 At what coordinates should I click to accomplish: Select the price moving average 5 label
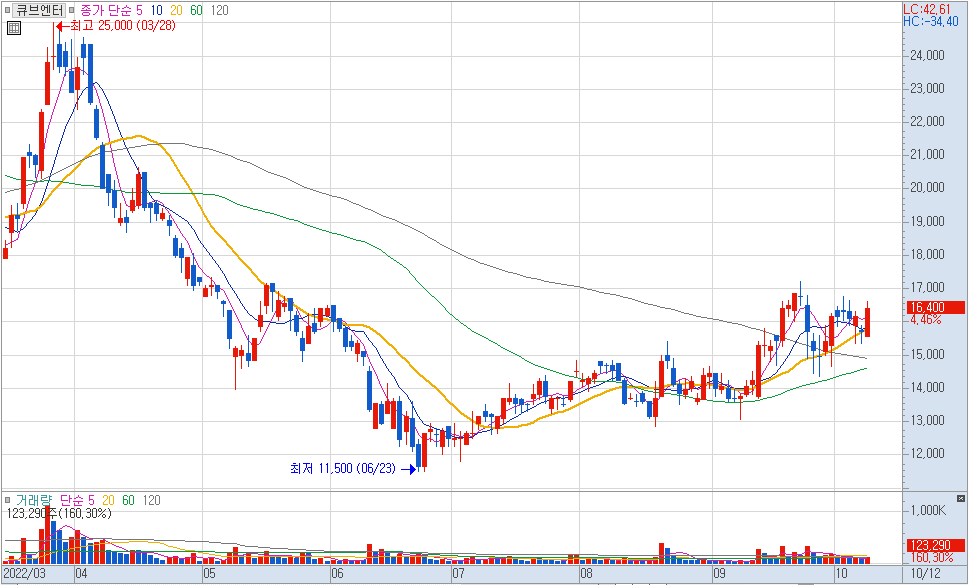click(x=140, y=11)
